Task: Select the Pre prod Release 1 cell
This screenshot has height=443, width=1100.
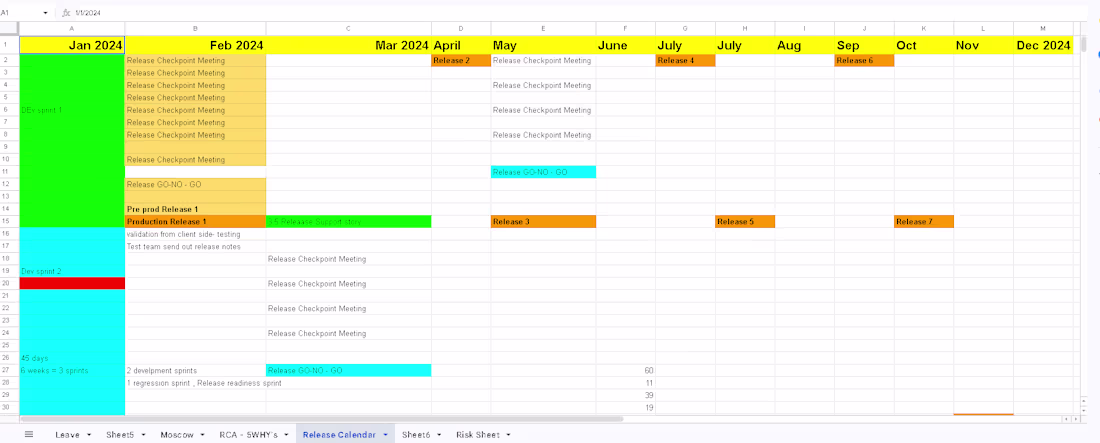Action: tap(196, 209)
